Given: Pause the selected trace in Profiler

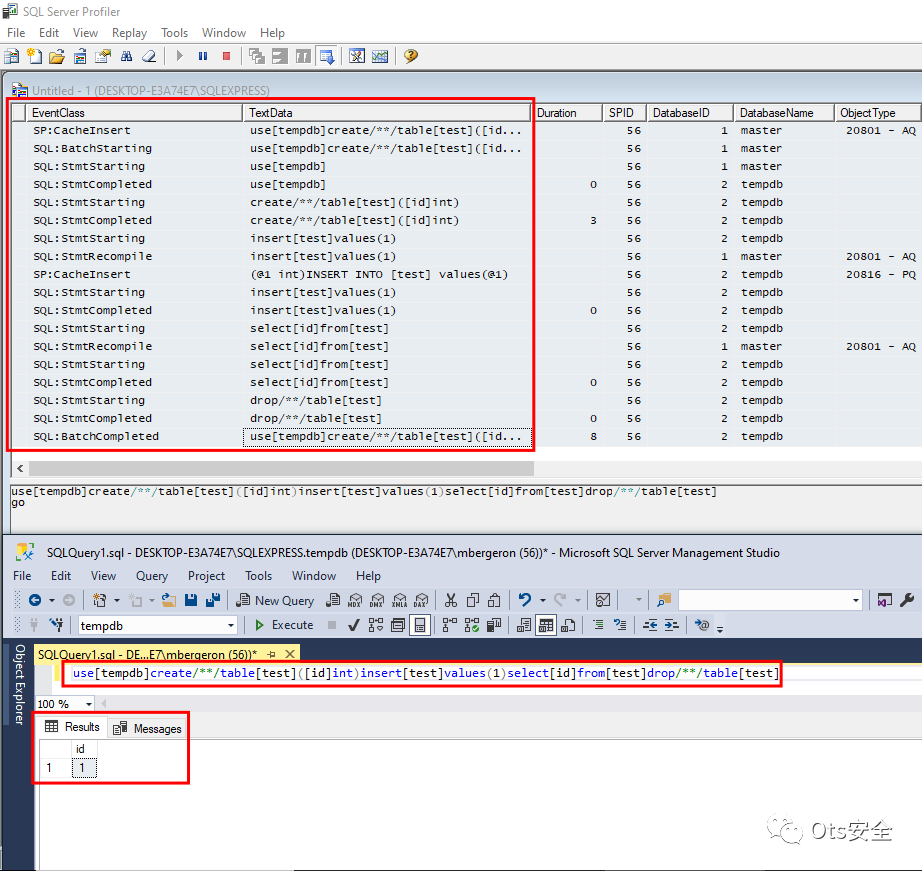Looking at the screenshot, I should point(203,56).
